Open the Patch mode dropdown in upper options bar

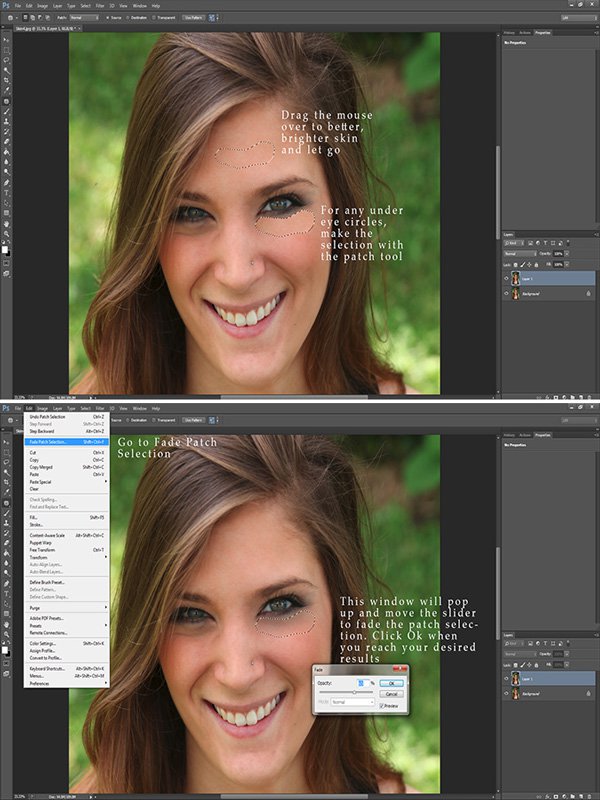pos(83,18)
